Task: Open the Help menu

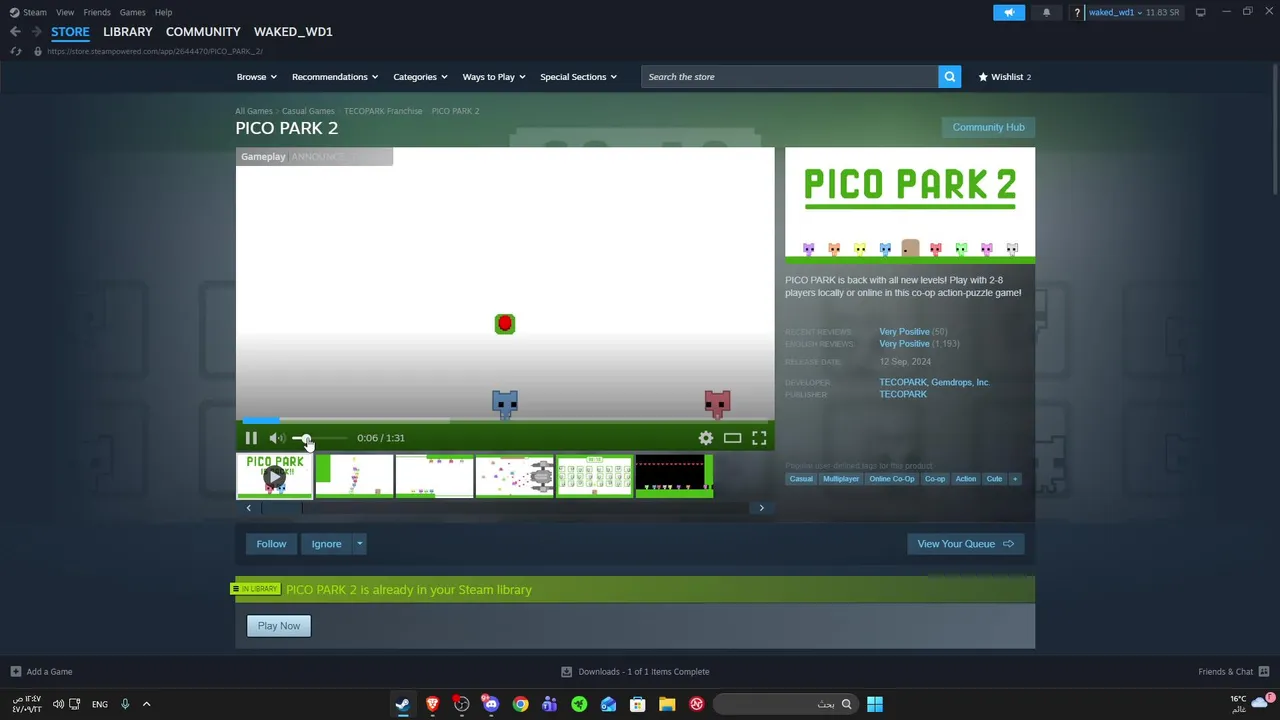Action: click(x=164, y=12)
